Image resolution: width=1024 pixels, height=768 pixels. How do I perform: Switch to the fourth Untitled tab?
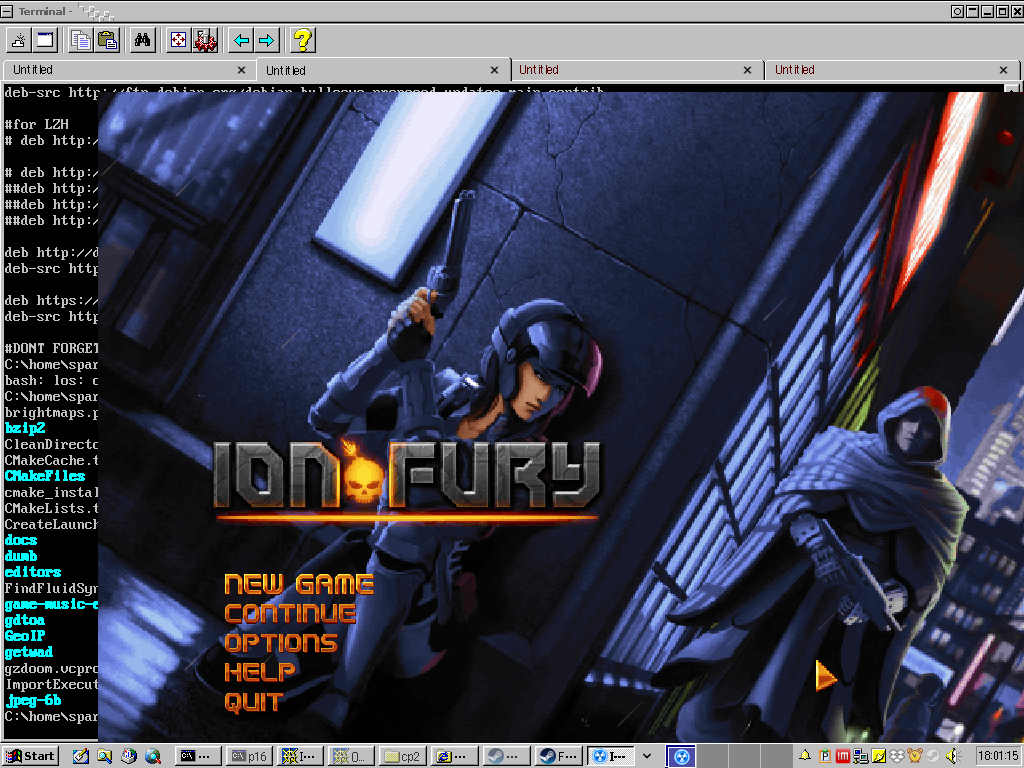[880, 70]
